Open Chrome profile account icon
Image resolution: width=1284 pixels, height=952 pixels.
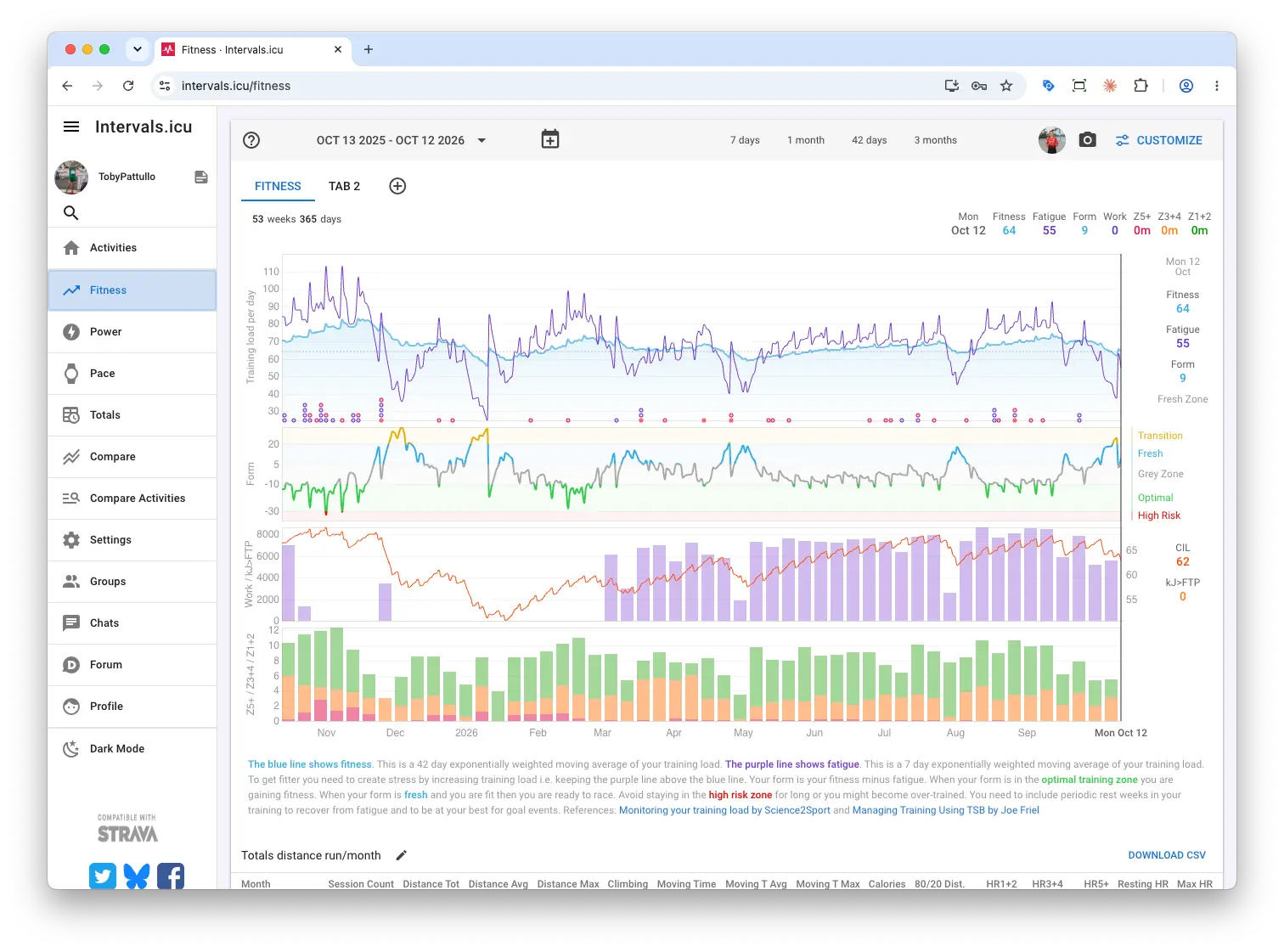1186,86
